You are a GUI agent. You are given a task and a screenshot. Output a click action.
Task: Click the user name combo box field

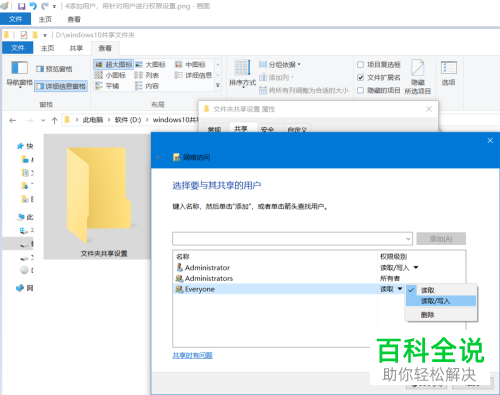pos(289,239)
